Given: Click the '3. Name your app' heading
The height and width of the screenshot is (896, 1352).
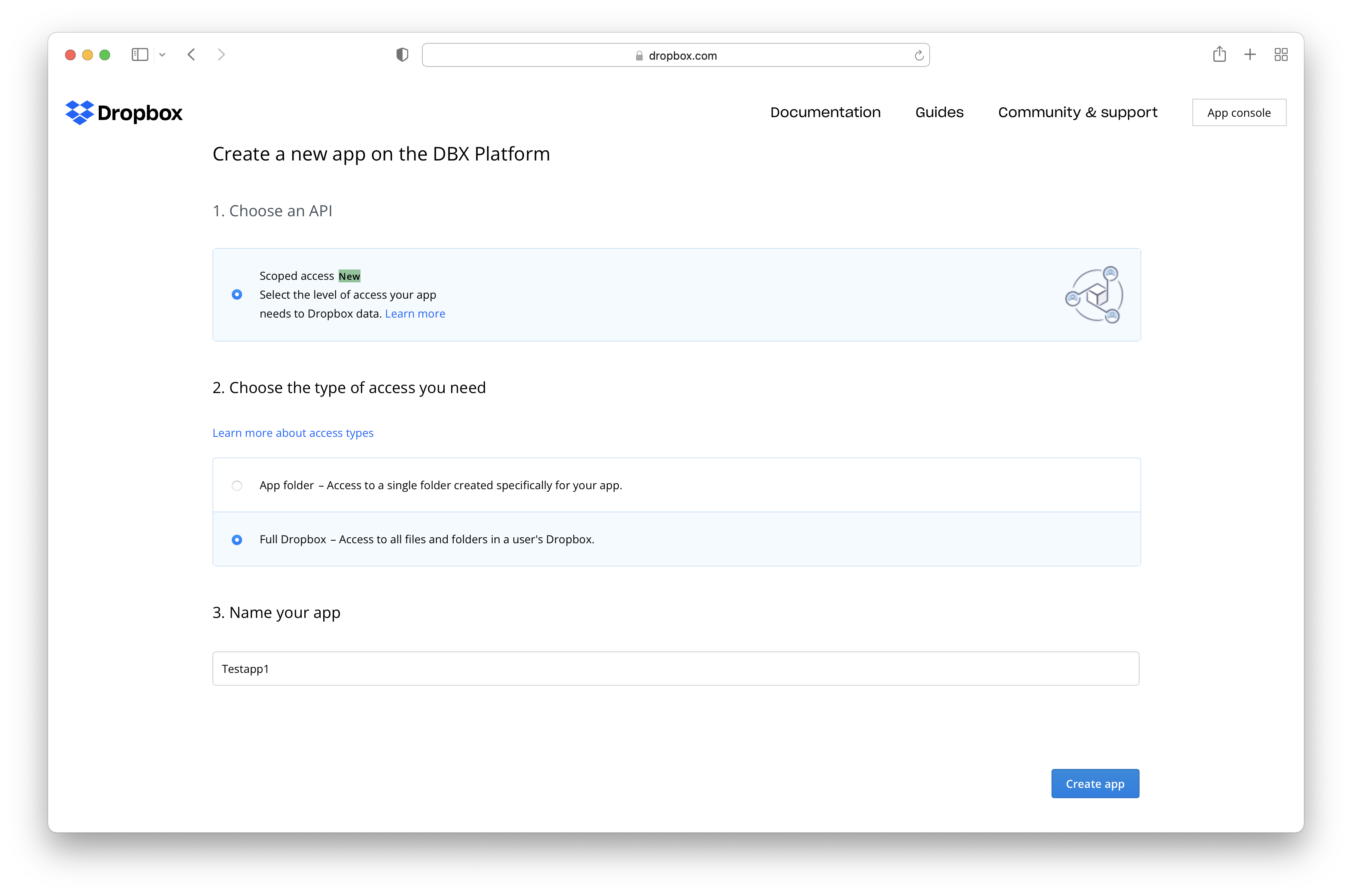Looking at the screenshot, I should point(276,613).
